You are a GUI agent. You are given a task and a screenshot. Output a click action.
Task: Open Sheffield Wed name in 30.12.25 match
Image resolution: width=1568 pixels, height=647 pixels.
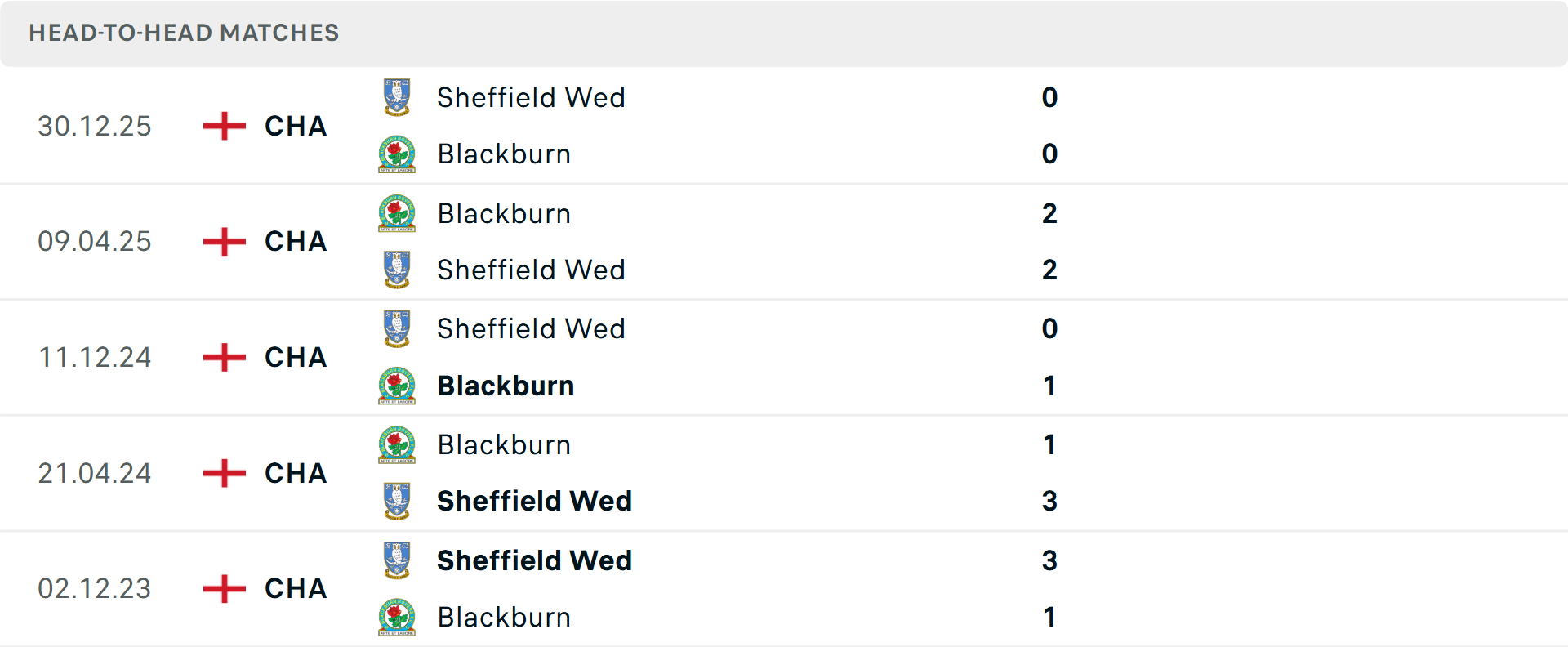tap(531, 97)
